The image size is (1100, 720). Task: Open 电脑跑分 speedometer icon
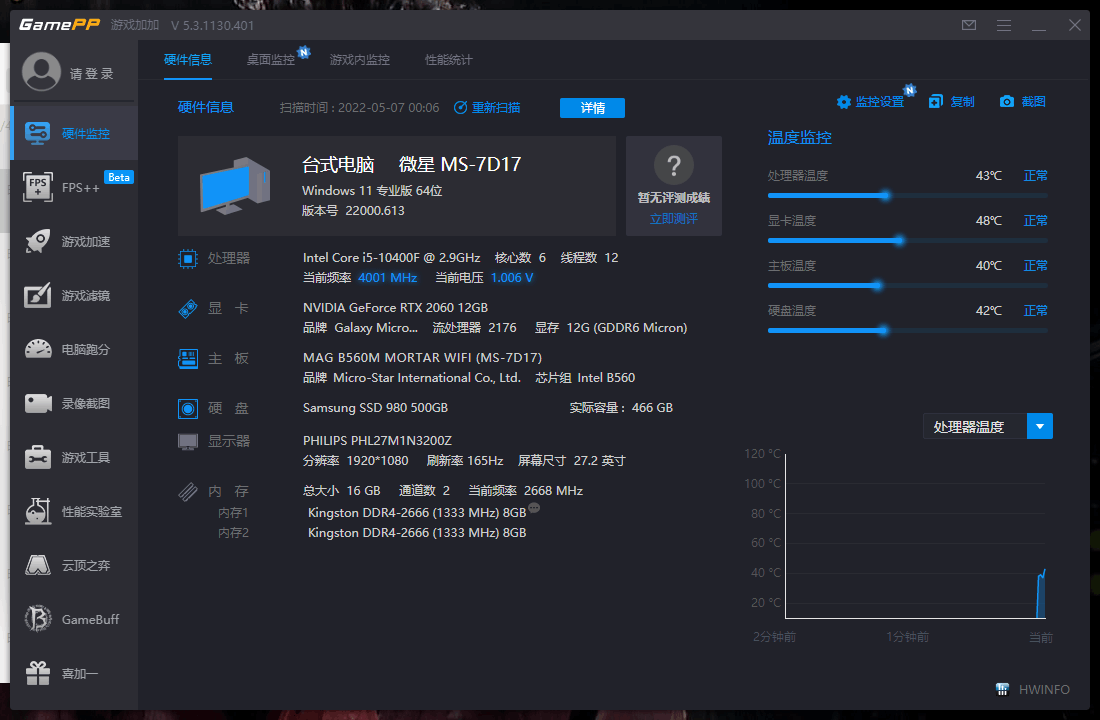(38, 349)
